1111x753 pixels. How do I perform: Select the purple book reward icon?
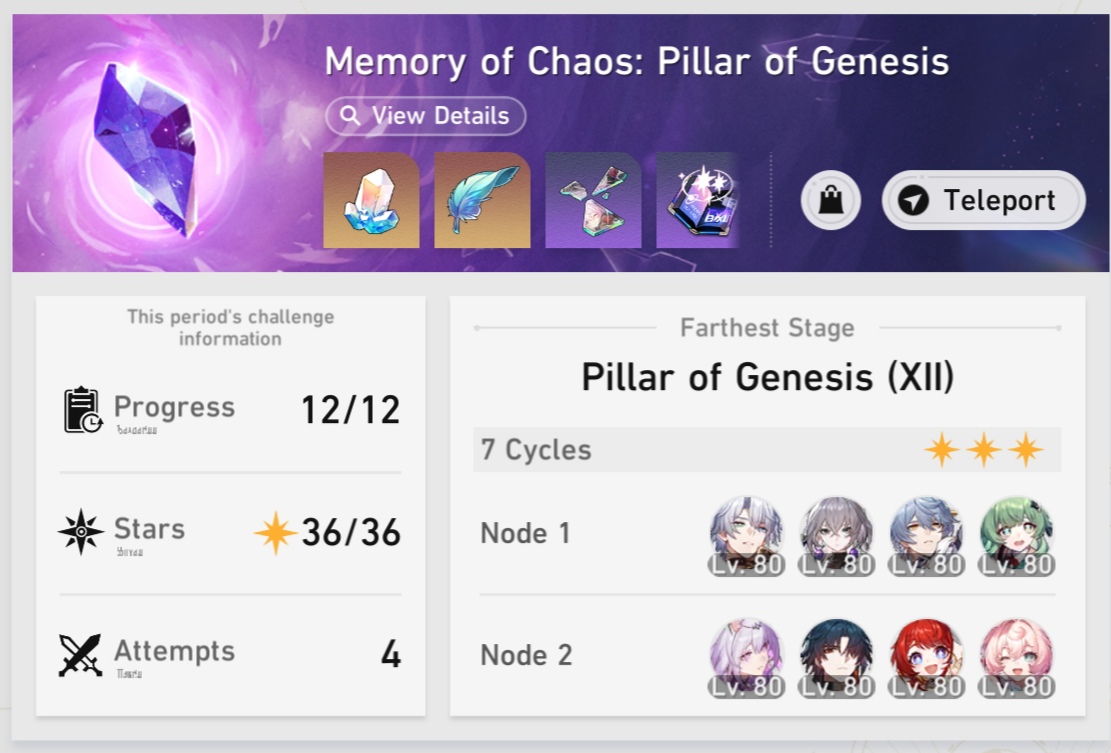tap(699, 200)
